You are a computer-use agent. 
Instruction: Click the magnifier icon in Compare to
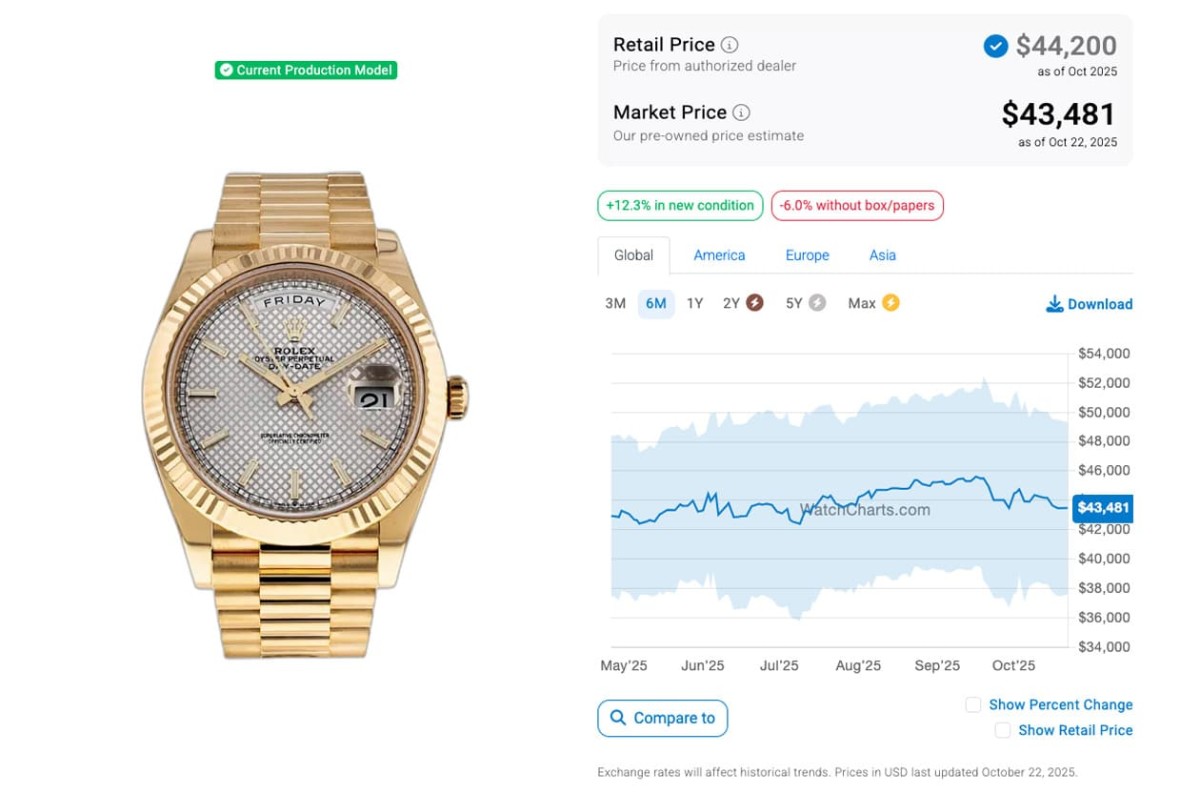(618, 718)
